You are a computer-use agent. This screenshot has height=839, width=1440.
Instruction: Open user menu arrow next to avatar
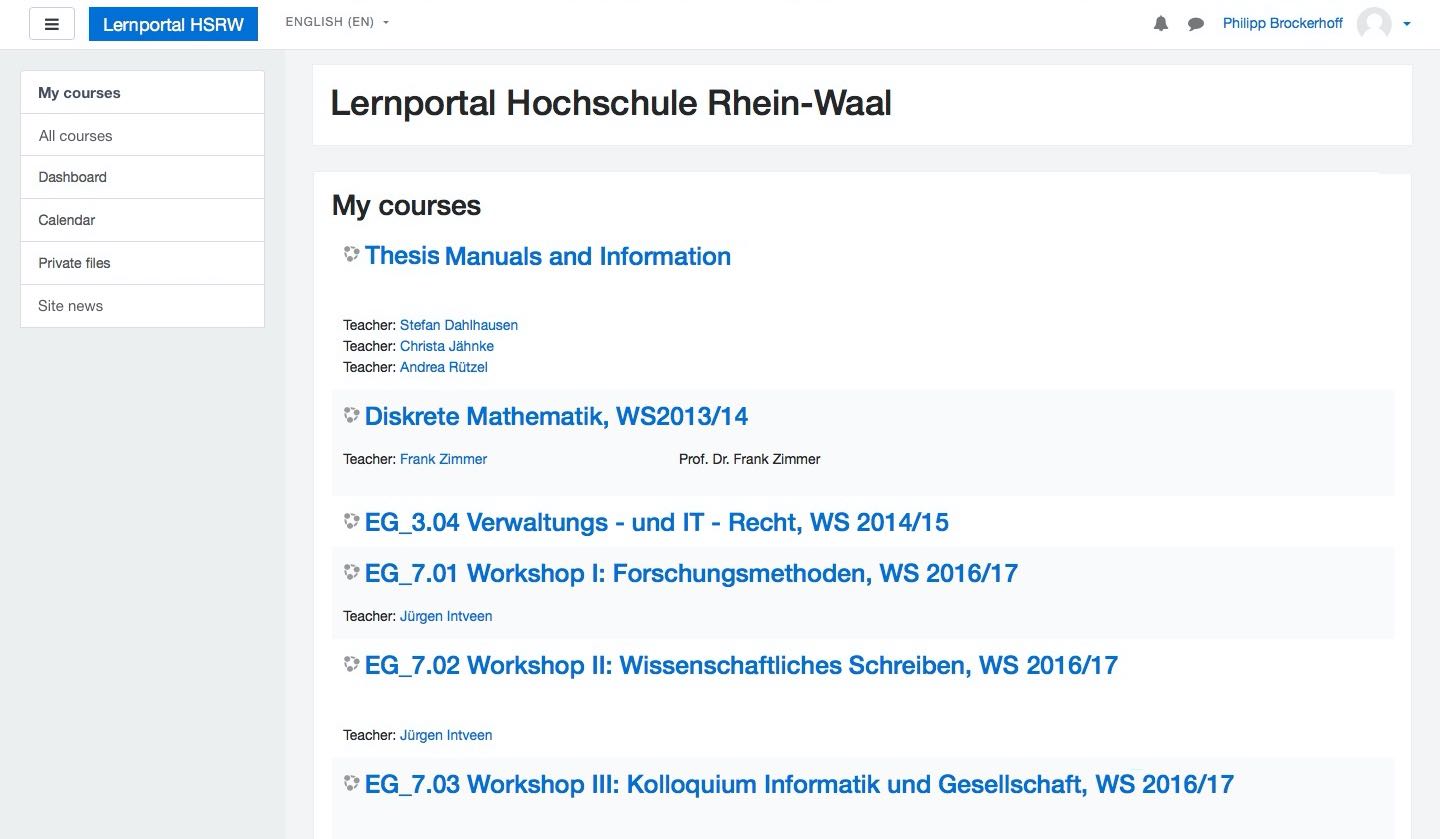[1407, 24]
